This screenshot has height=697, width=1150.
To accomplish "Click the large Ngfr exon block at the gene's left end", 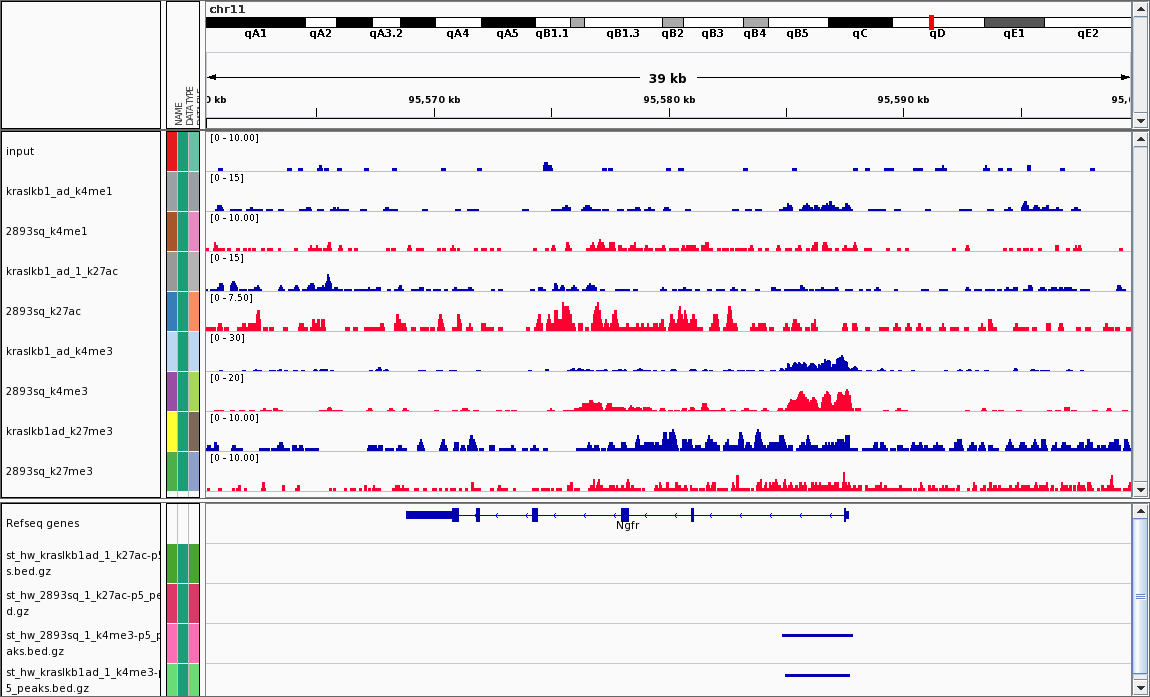I will [x=430, y=515].
